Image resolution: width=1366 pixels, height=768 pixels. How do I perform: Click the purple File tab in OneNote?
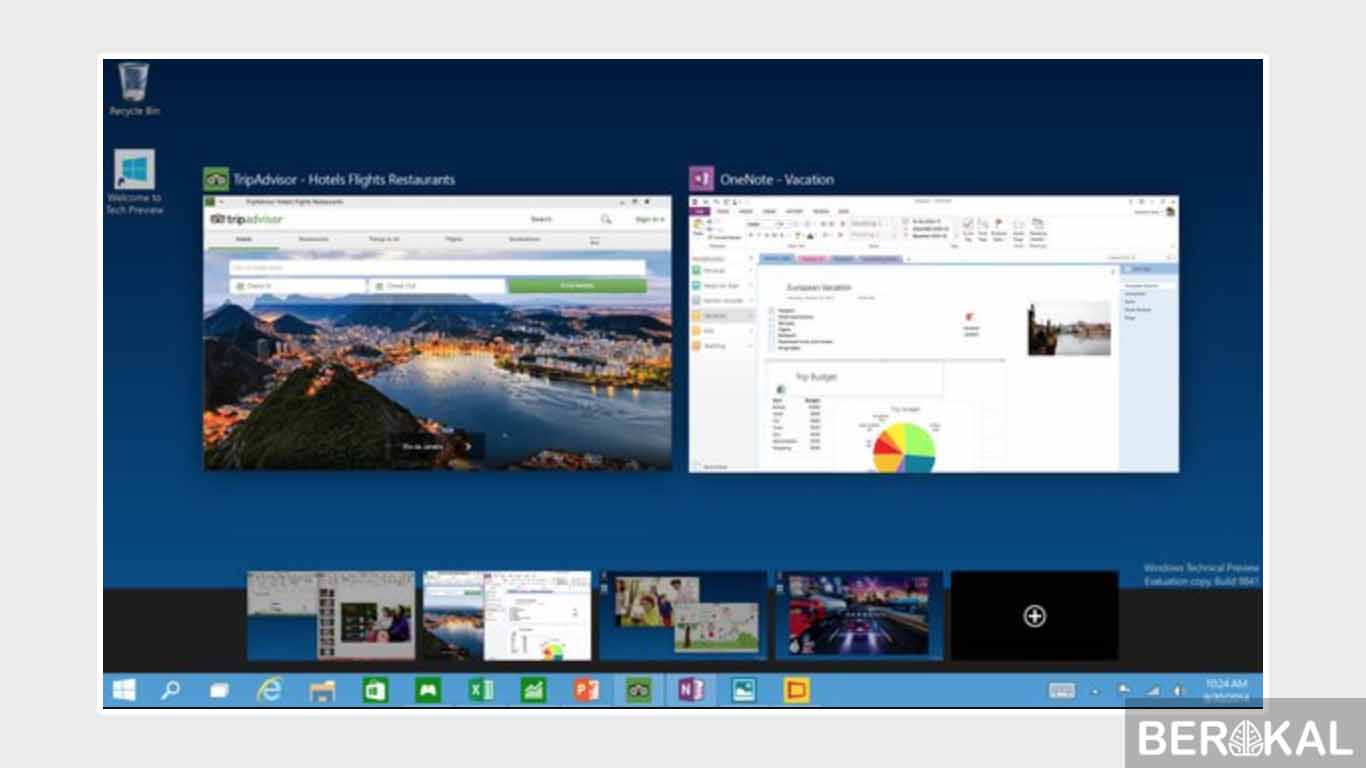[x=700, y=211]
